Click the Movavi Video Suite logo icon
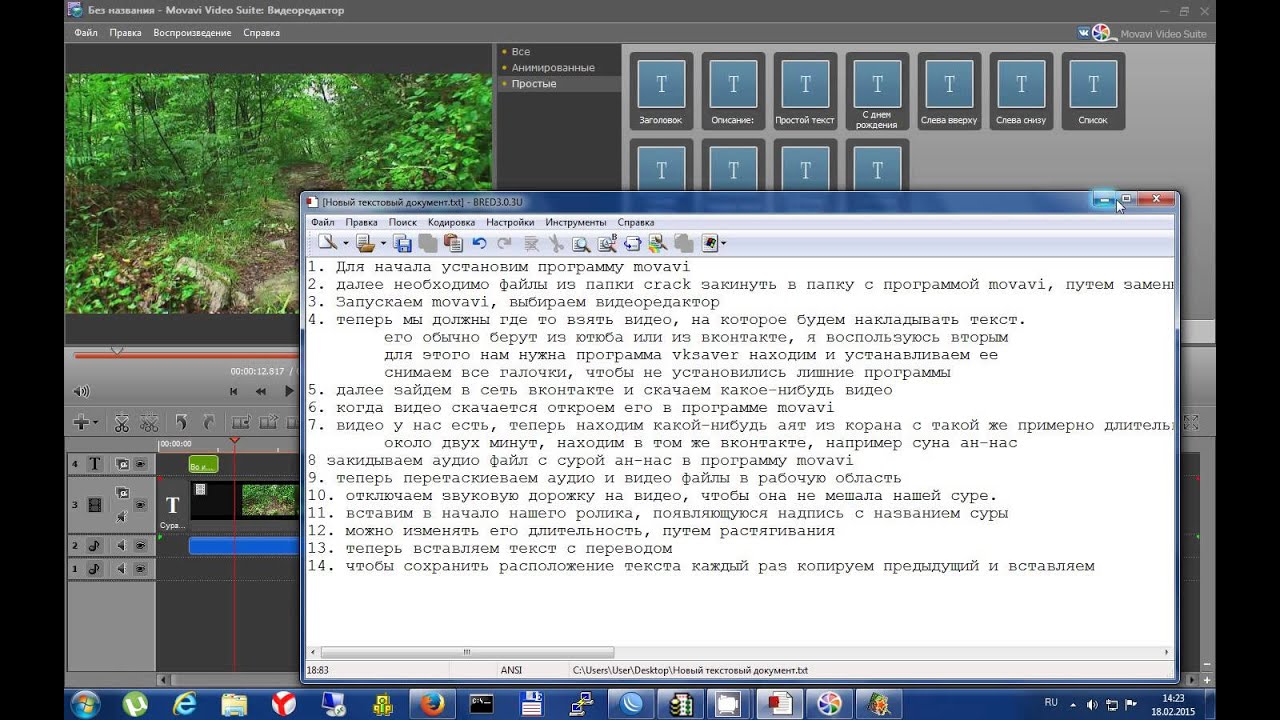The width and height of the screenshot is (1280, 720). pos(1102,32)
